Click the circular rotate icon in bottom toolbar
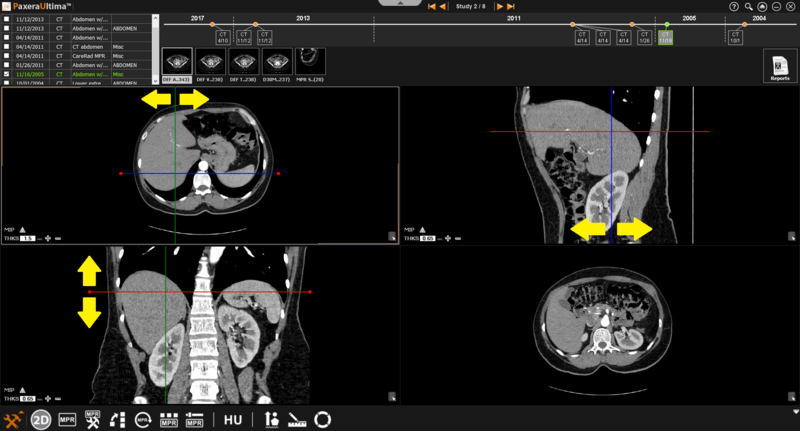Viewport: 800px width, 431px height. (x=323, y=420)
